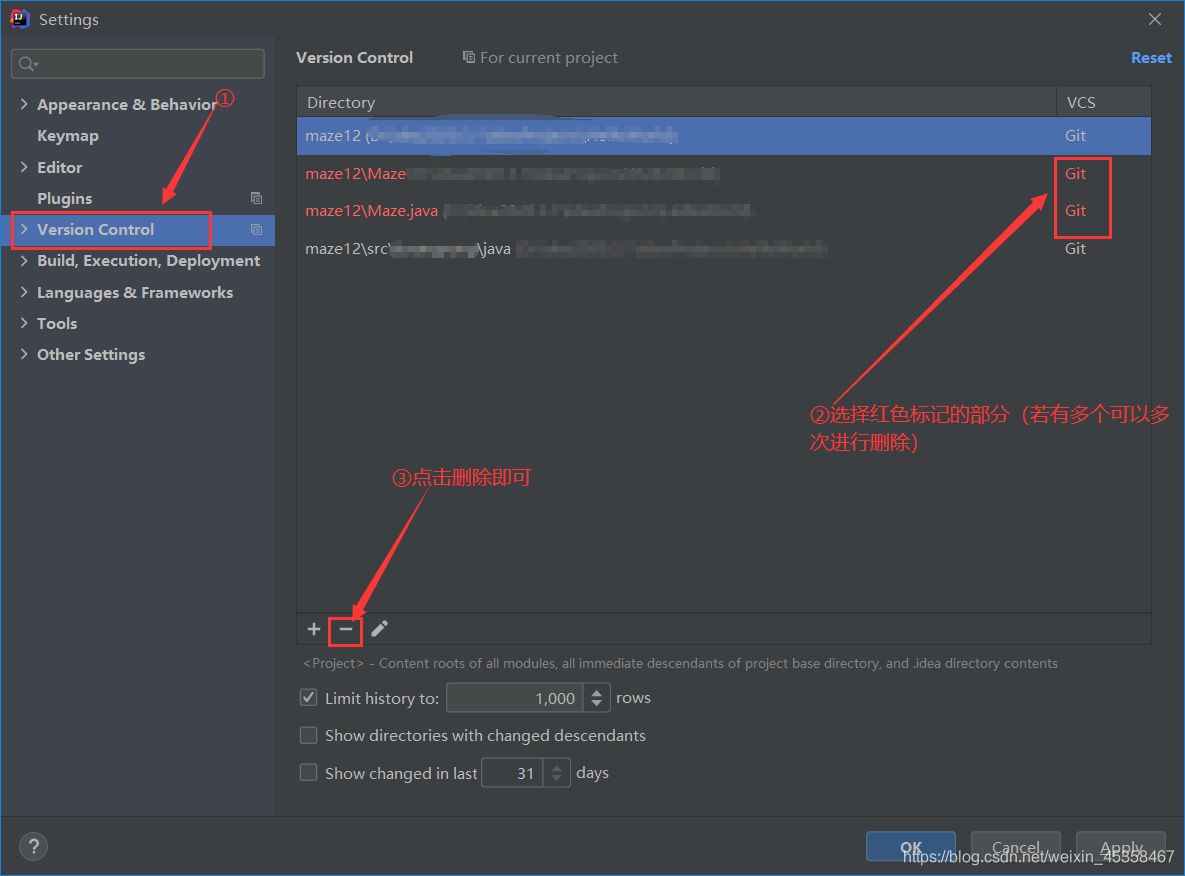The width and height of the screenshot is (1185, 876).
Task: Expand Build, Execution, Deployment section
Action: [x=24, y=260]
